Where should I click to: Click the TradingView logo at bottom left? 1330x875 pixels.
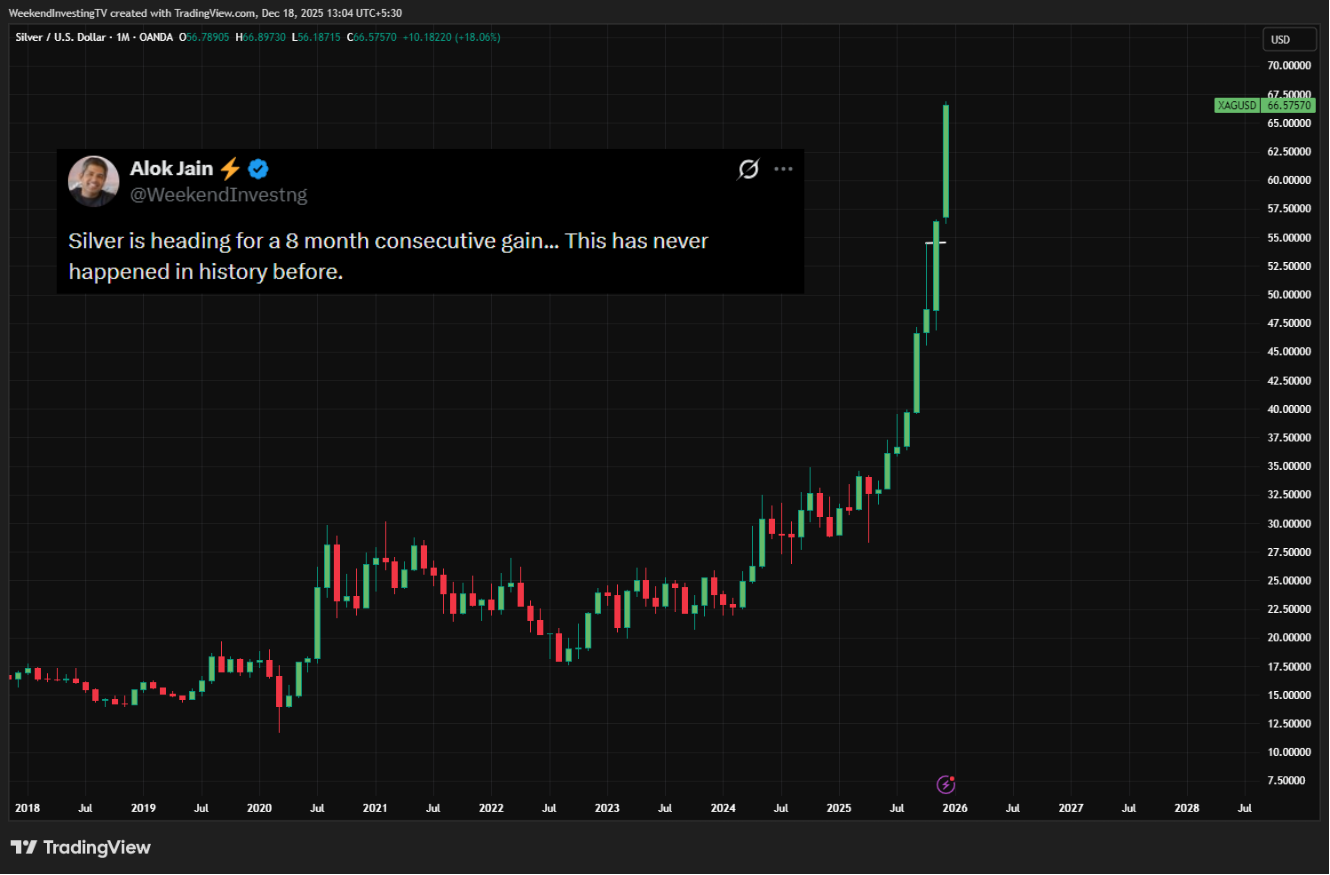(80, 848)
